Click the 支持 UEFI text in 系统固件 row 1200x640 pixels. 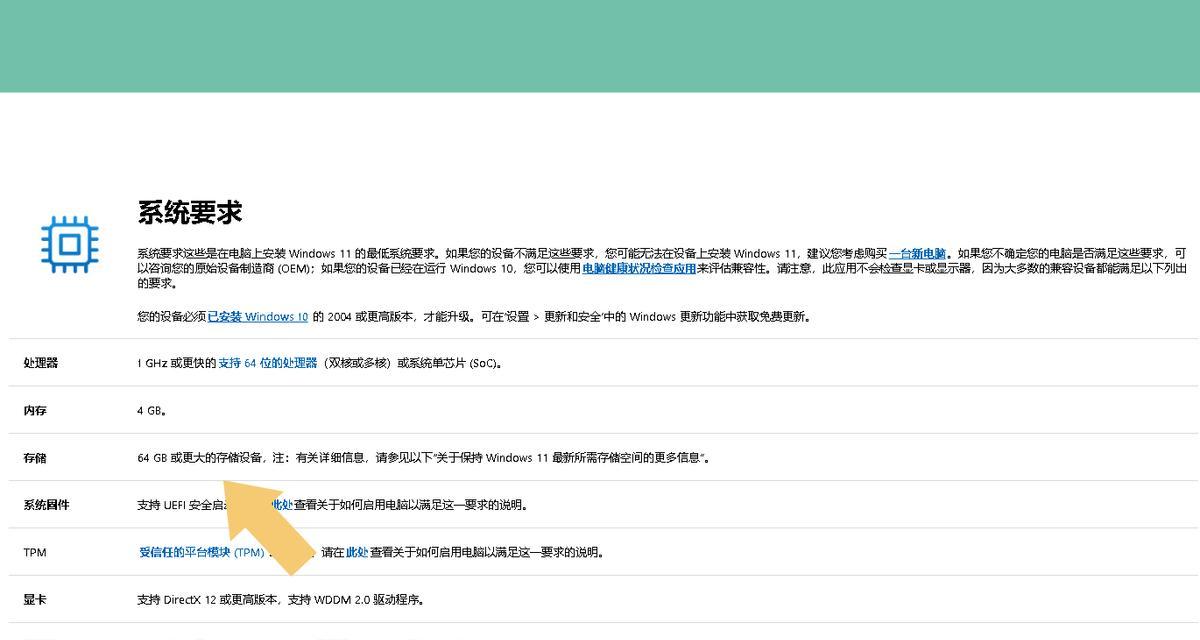[163, 505]
